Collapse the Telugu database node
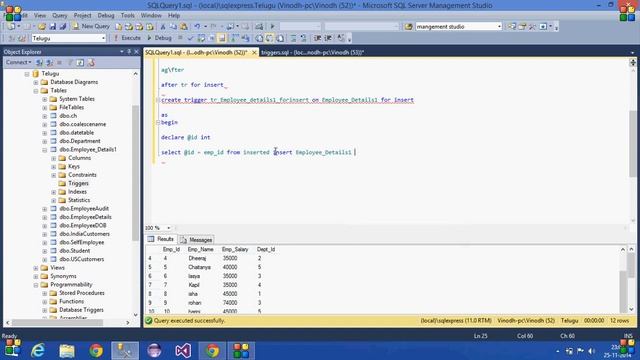Image resolution: width=640 pixels, height=360 pixels. tap(27, 74)
